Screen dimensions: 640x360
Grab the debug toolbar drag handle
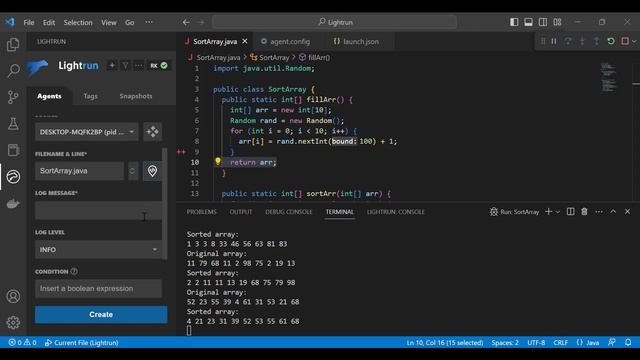[x=543, y=41]
